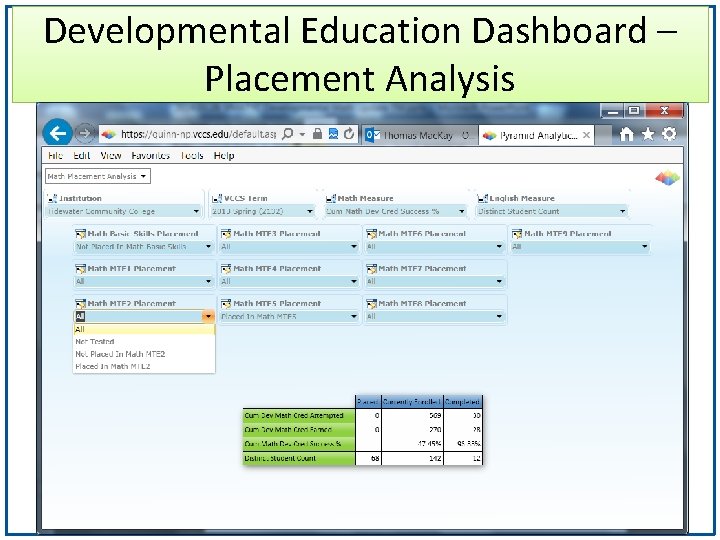Click the Math MTE8 Placement filter icon

click(x=371, y=304)
